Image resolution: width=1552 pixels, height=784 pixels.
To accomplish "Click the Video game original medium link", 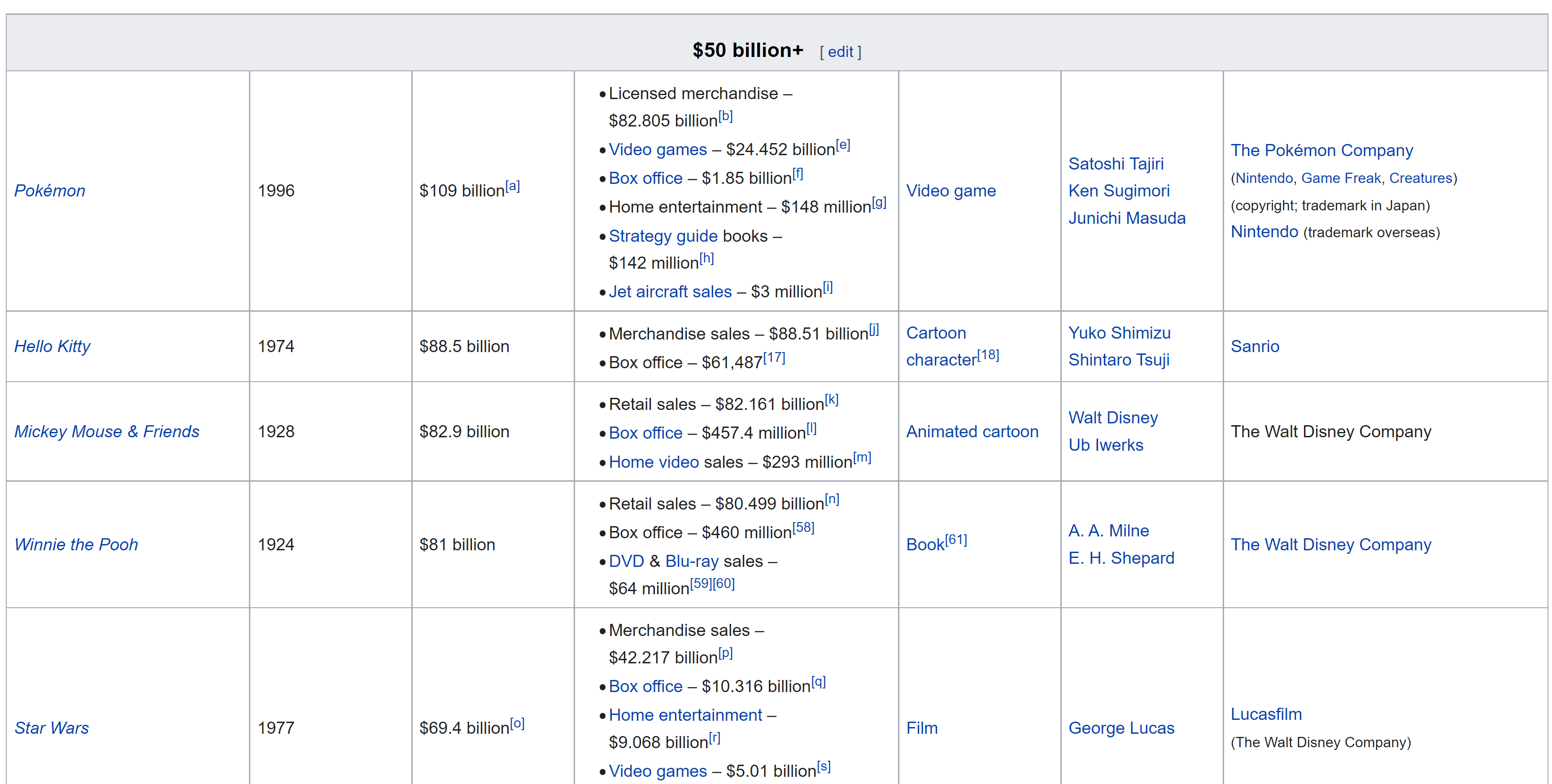I will coord(951,191).
